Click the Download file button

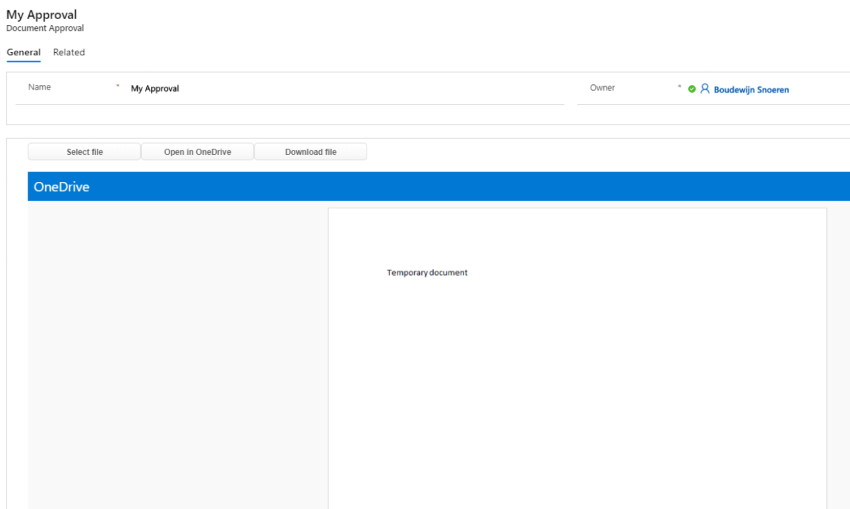pos(311,152)
